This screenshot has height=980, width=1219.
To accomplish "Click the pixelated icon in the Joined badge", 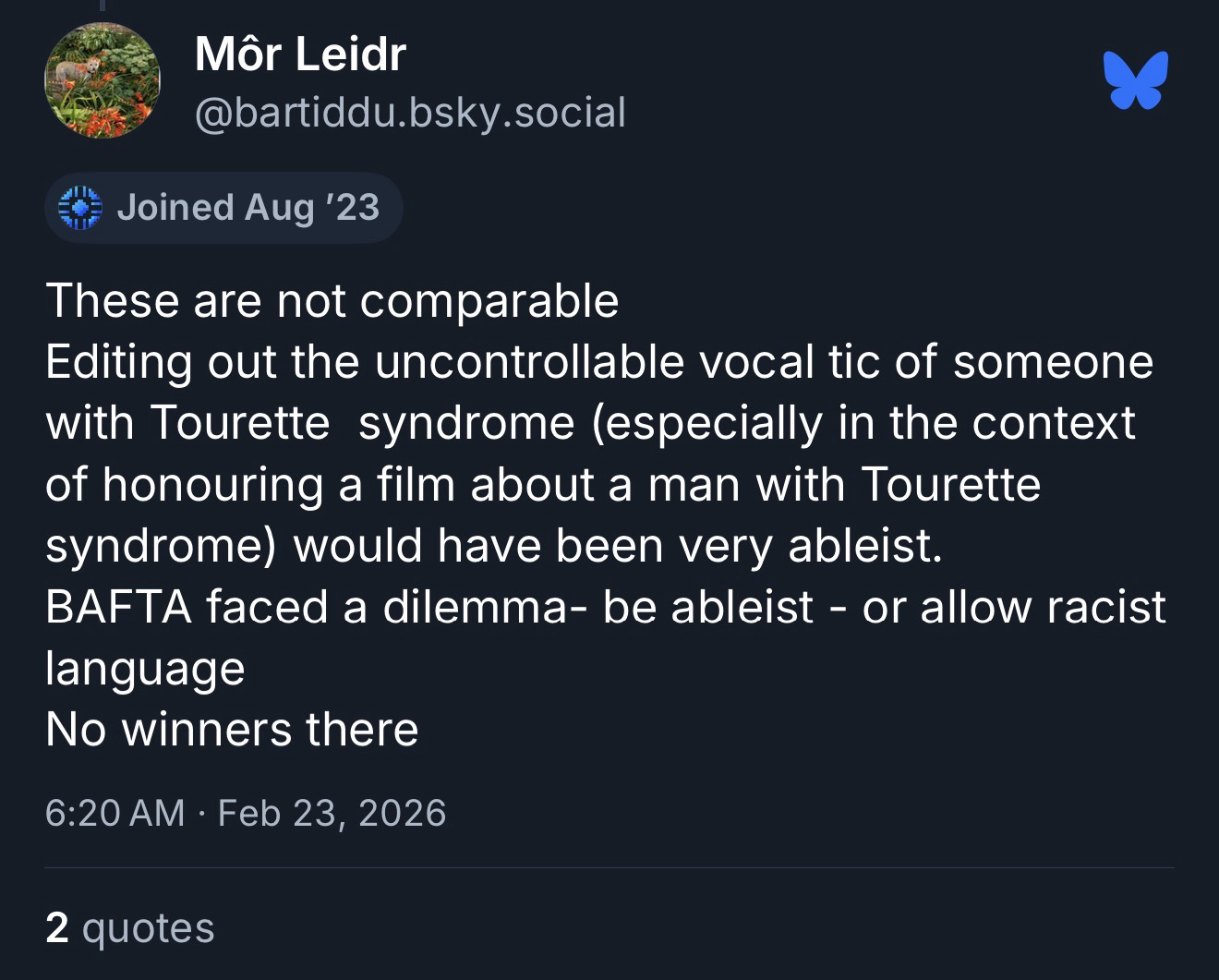I will pos(79,208).
